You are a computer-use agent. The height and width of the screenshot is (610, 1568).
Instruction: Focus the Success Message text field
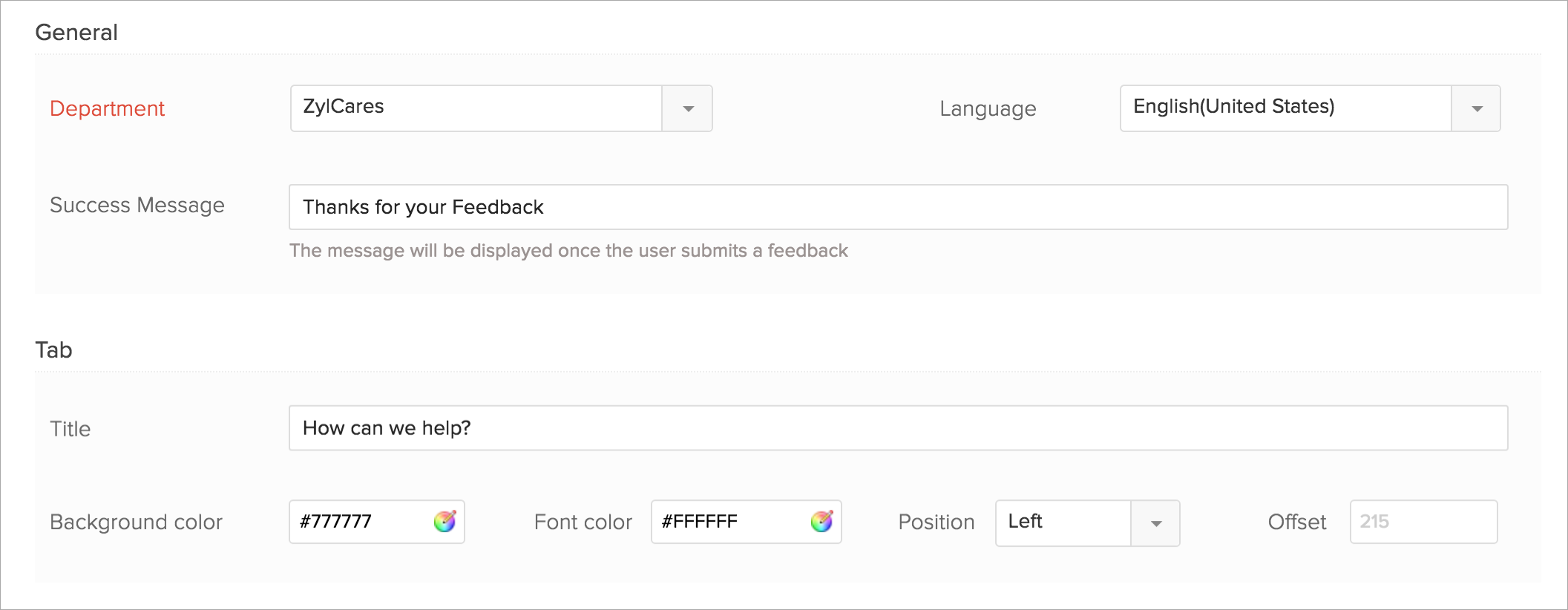[898, 207]
